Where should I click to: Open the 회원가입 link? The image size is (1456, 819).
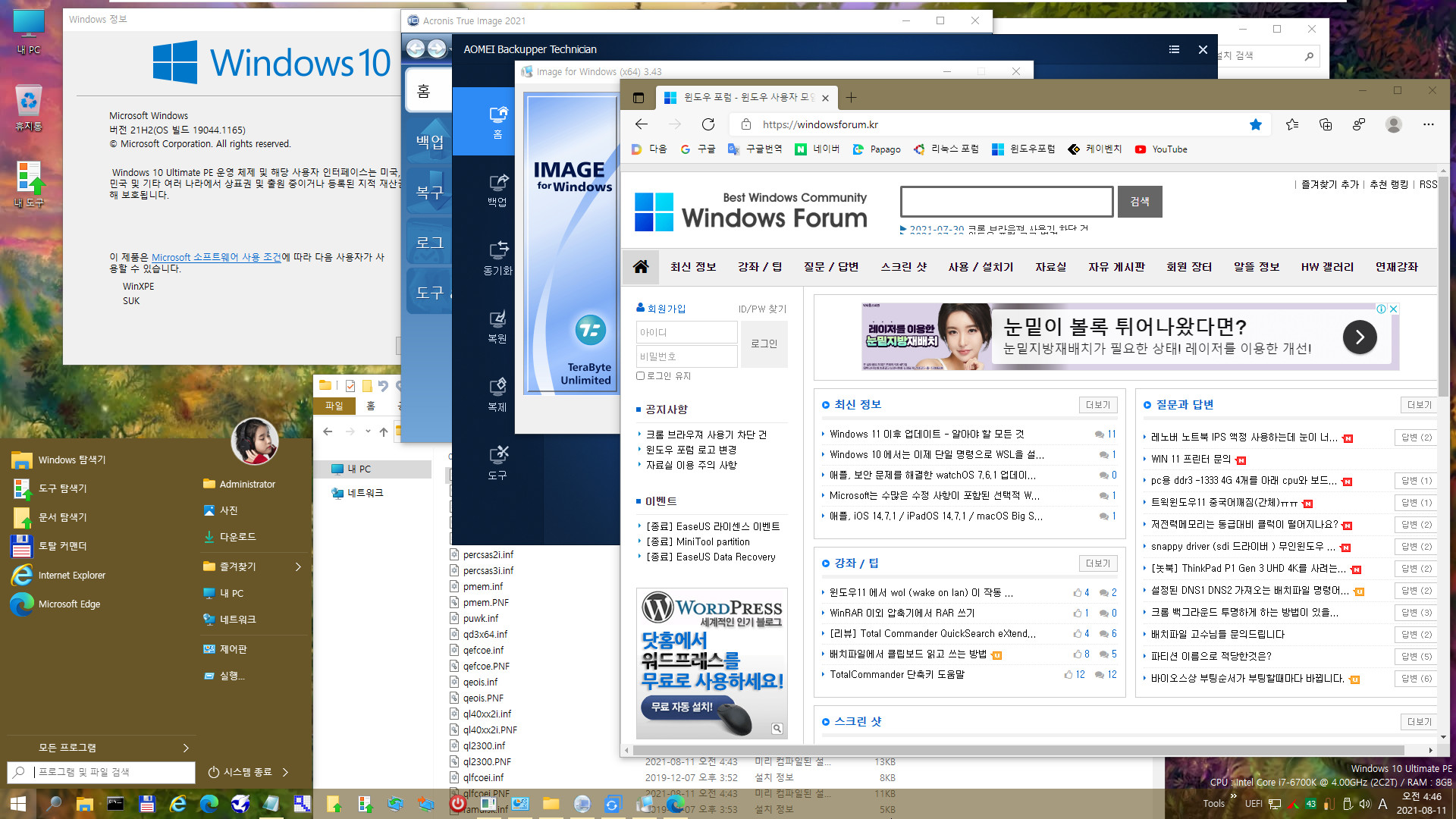tap(667, 309)
